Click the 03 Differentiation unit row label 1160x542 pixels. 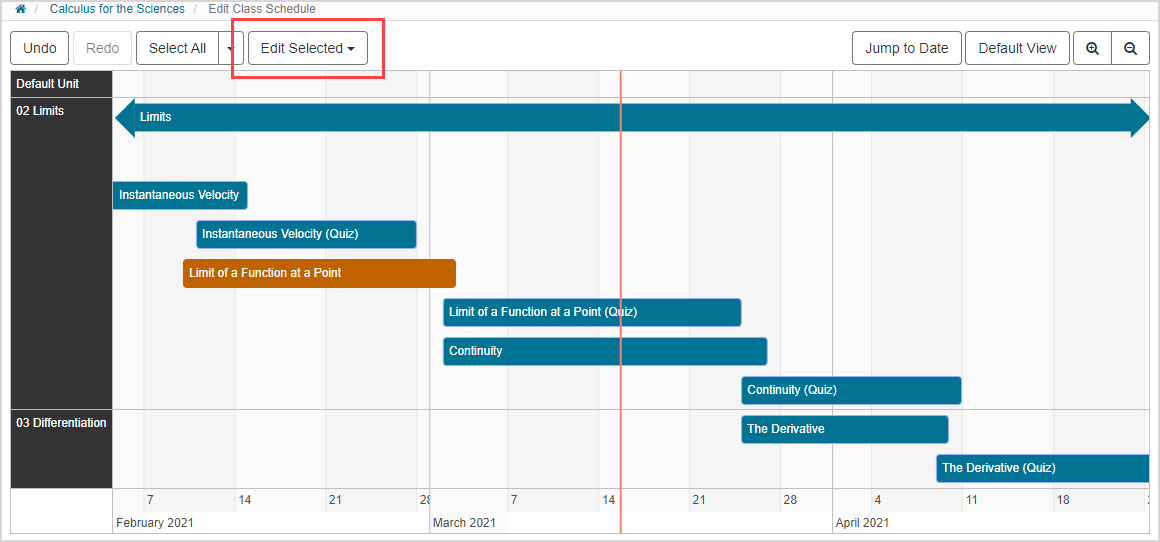click(61, 423)
